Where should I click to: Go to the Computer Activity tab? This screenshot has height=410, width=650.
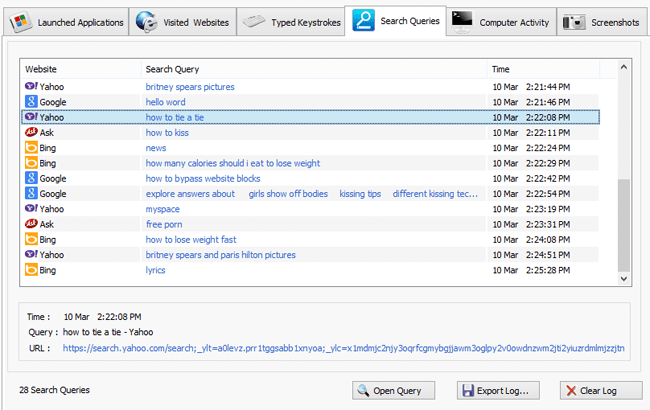pos(502,22)
